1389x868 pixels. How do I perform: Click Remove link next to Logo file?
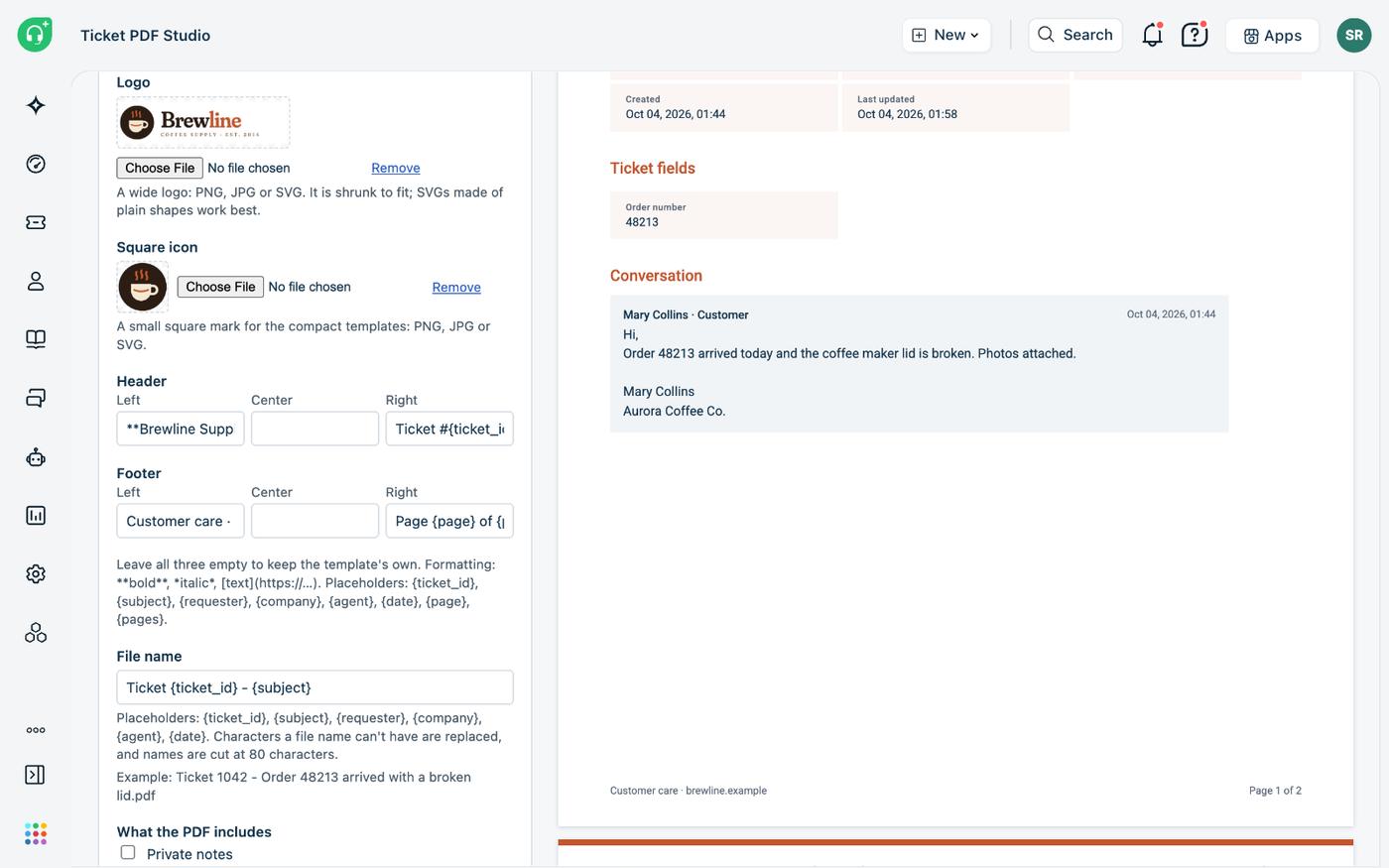396,168
